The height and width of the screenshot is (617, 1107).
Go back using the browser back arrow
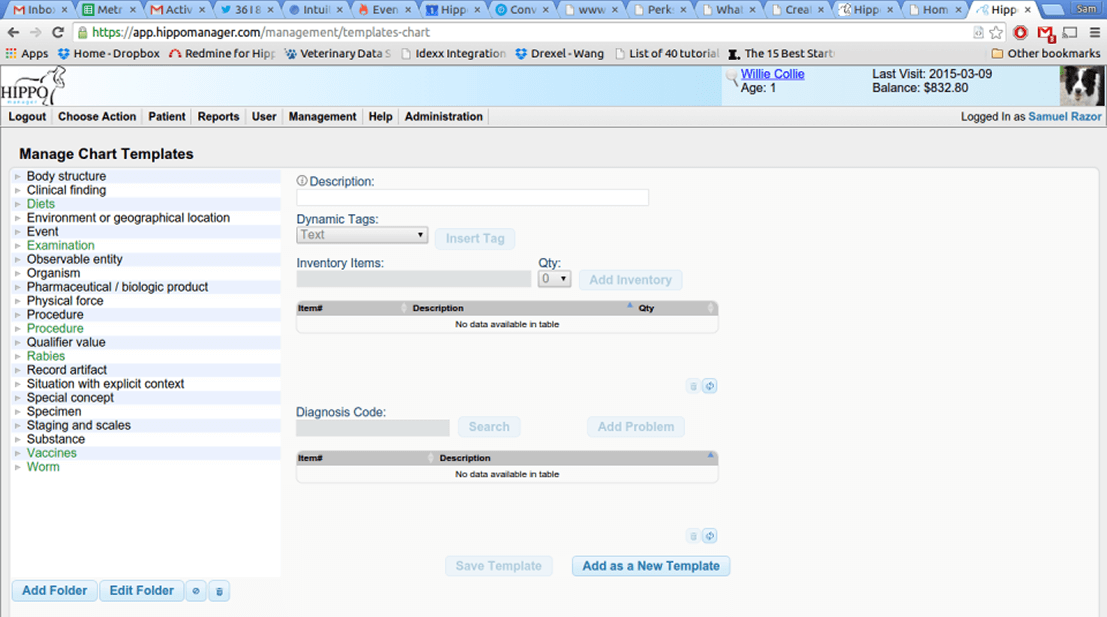pos(11,31)
